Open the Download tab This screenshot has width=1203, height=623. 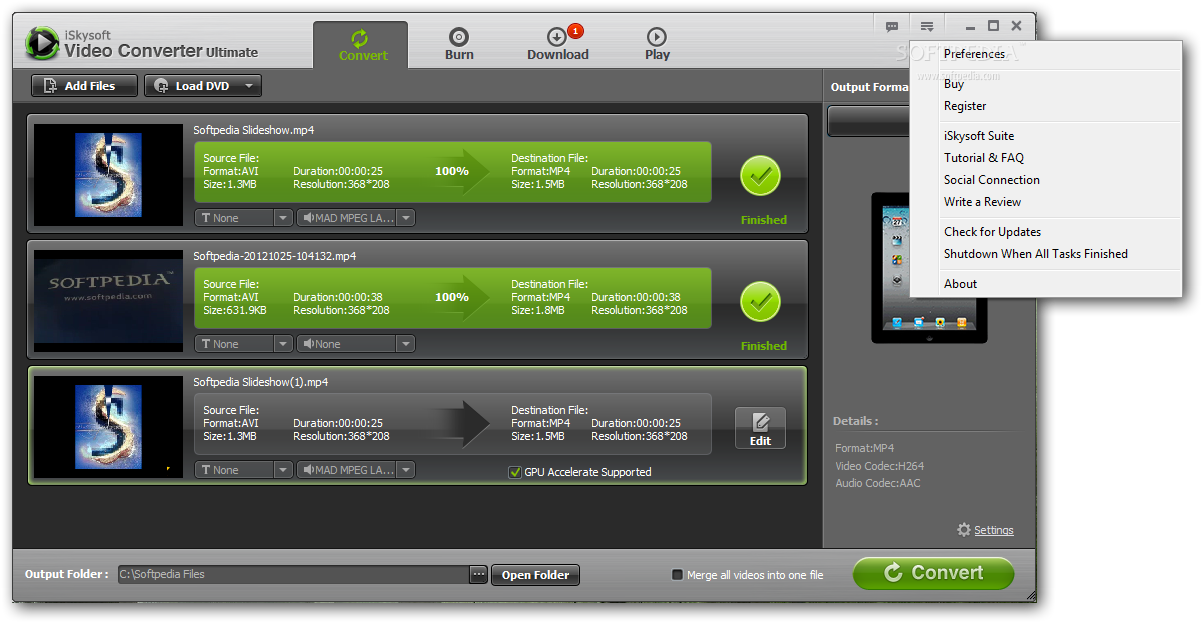pos(557,45)
